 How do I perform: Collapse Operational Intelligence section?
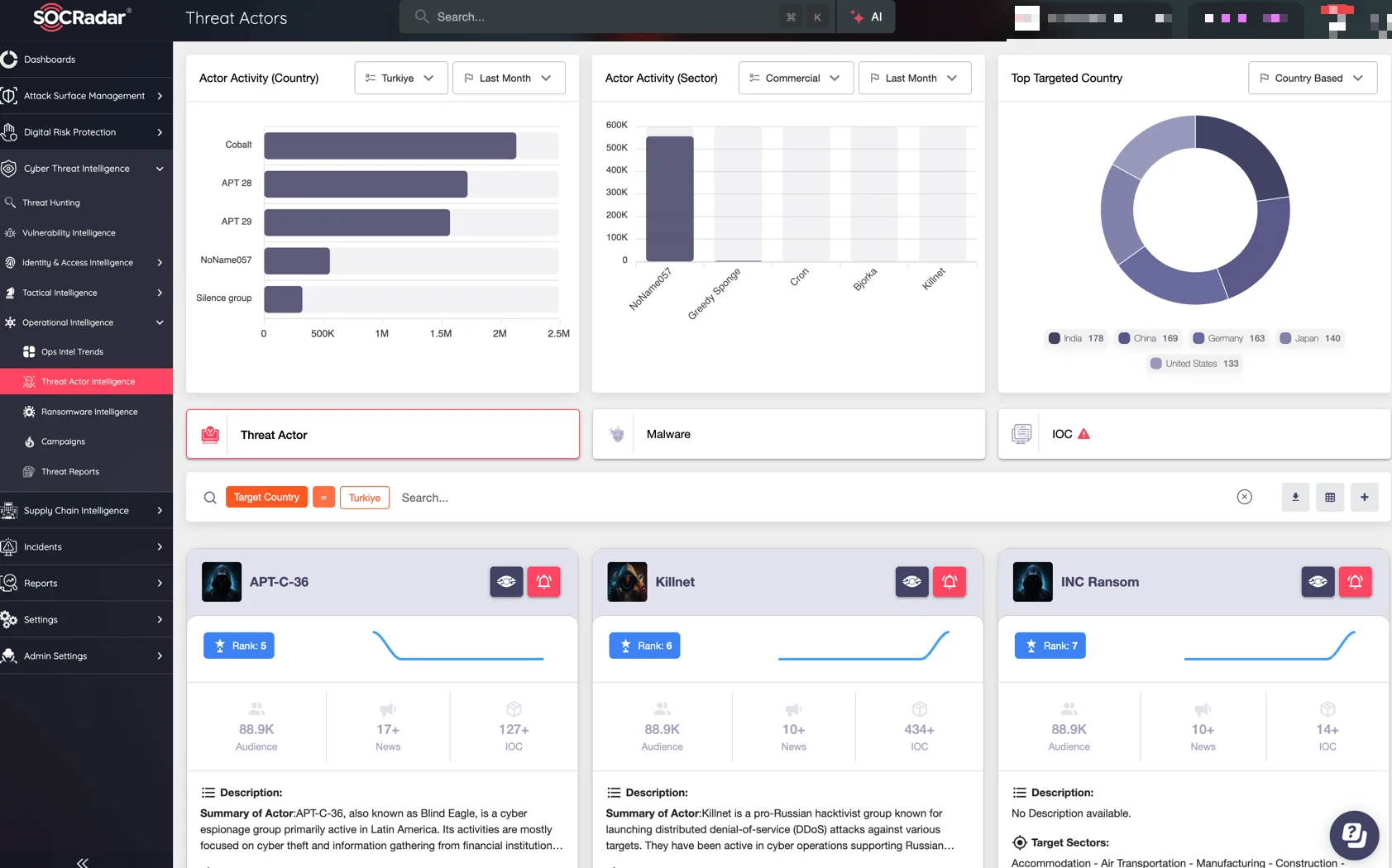point(86,322)
